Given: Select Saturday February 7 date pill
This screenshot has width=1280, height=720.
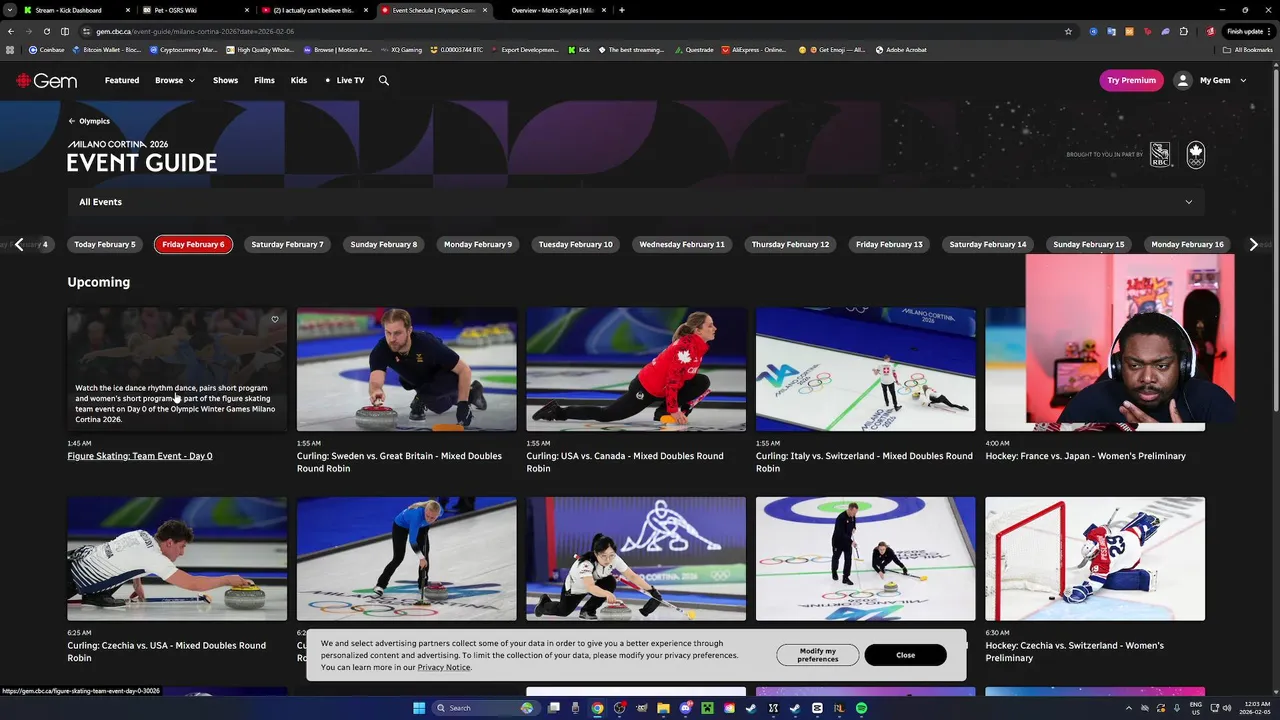Looking at the screenshot, I should click(x=287, y=244).
